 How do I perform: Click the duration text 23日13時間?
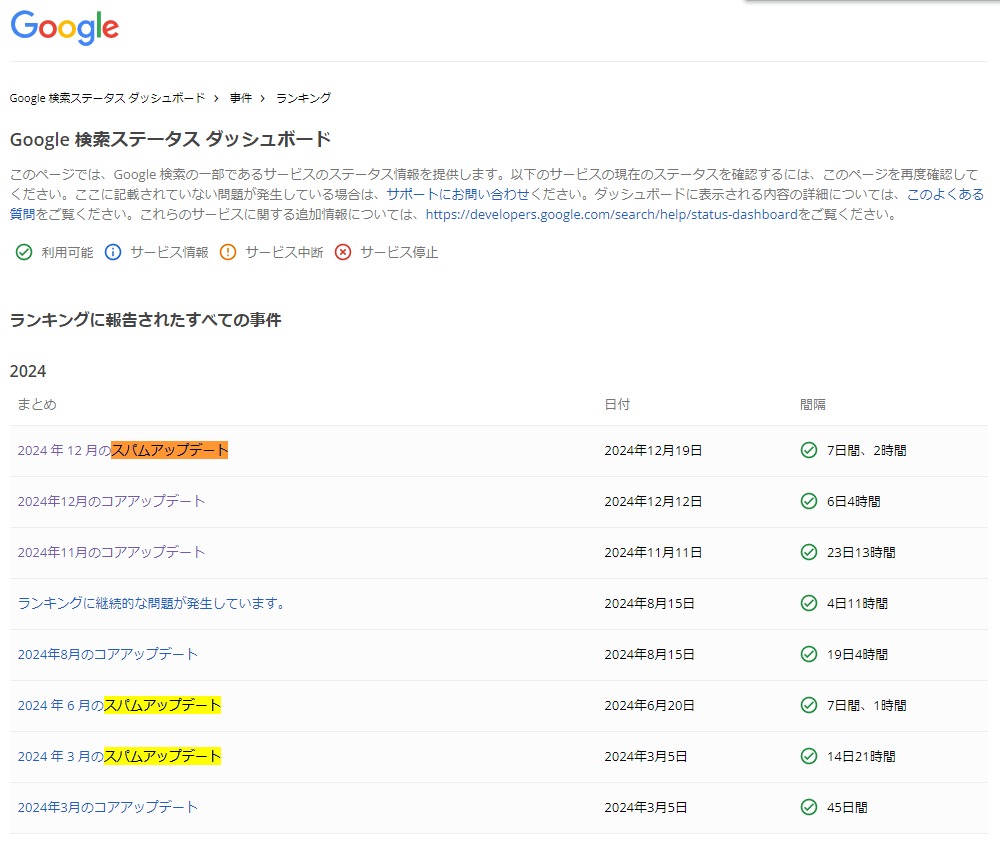[x=861, y=552]
